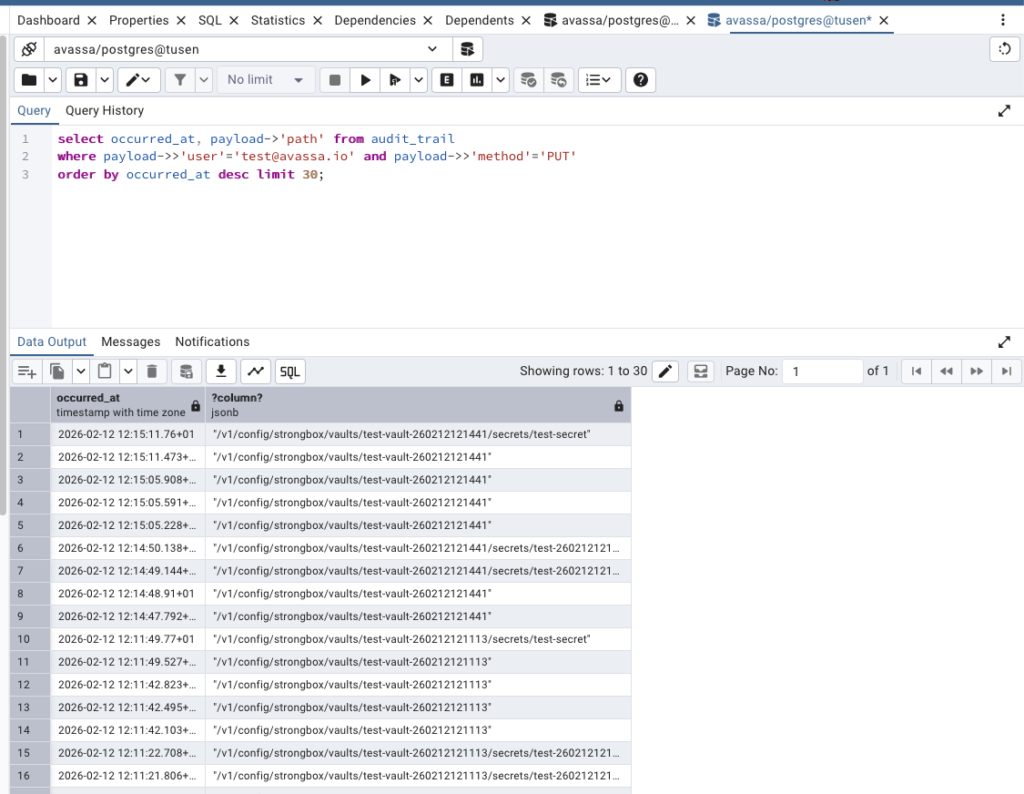Open the Explain Analyze options arrow
This screenshot has width=1024, height=794.
[x=501, y=80]
